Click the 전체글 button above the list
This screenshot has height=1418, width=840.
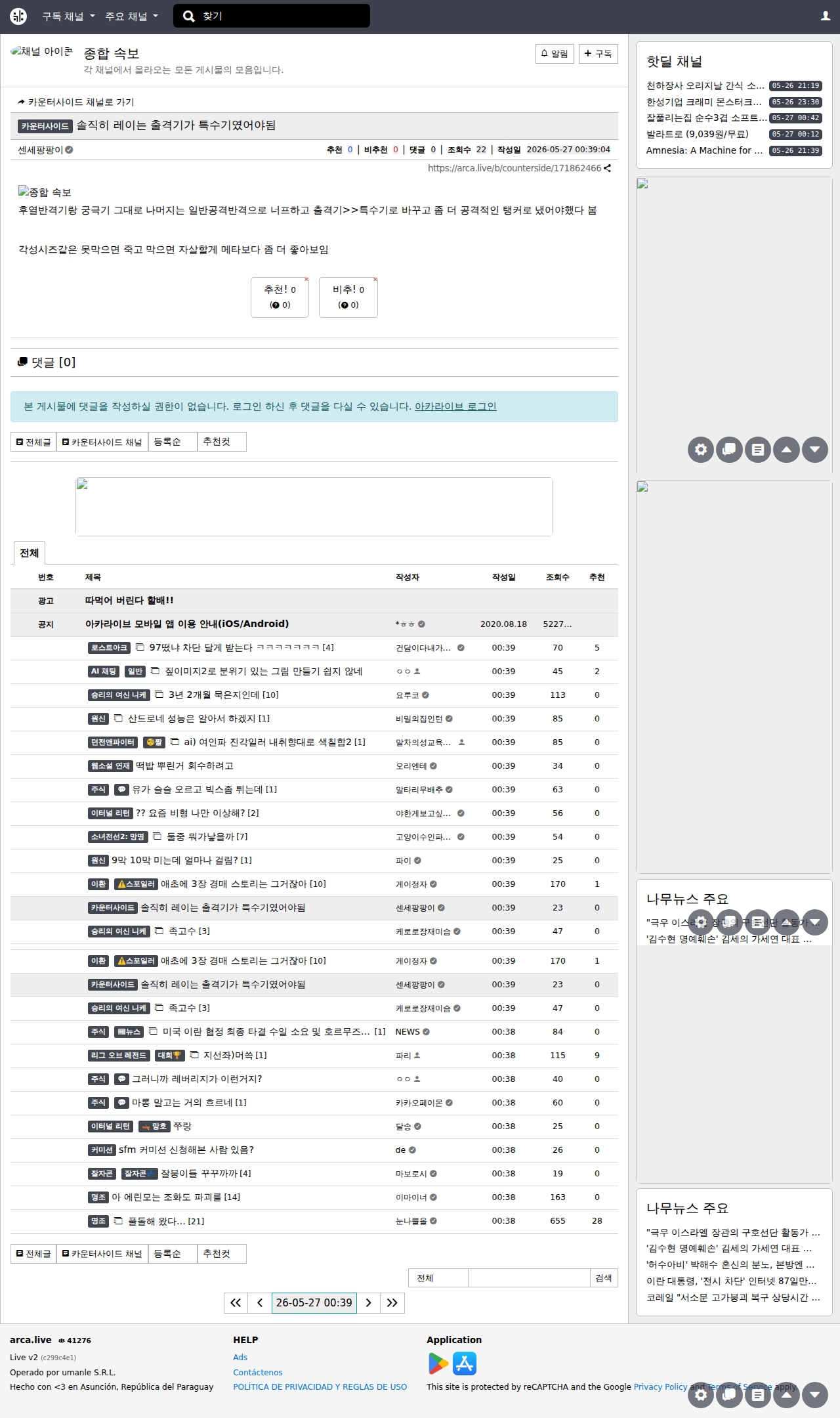[x=33, y=442]
